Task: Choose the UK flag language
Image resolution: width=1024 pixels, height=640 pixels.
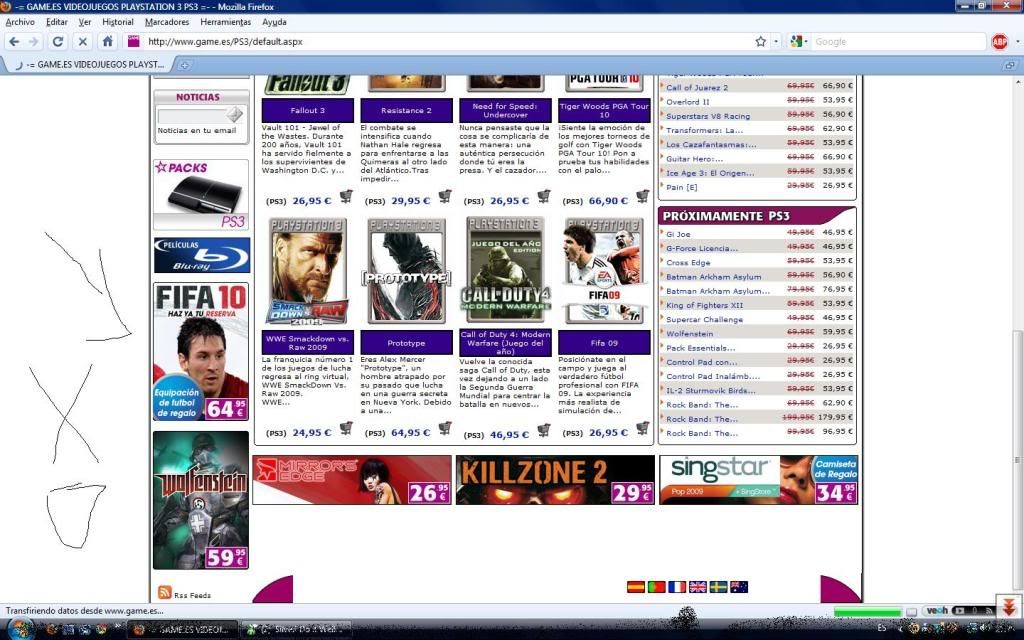Action: coord(698,587)
